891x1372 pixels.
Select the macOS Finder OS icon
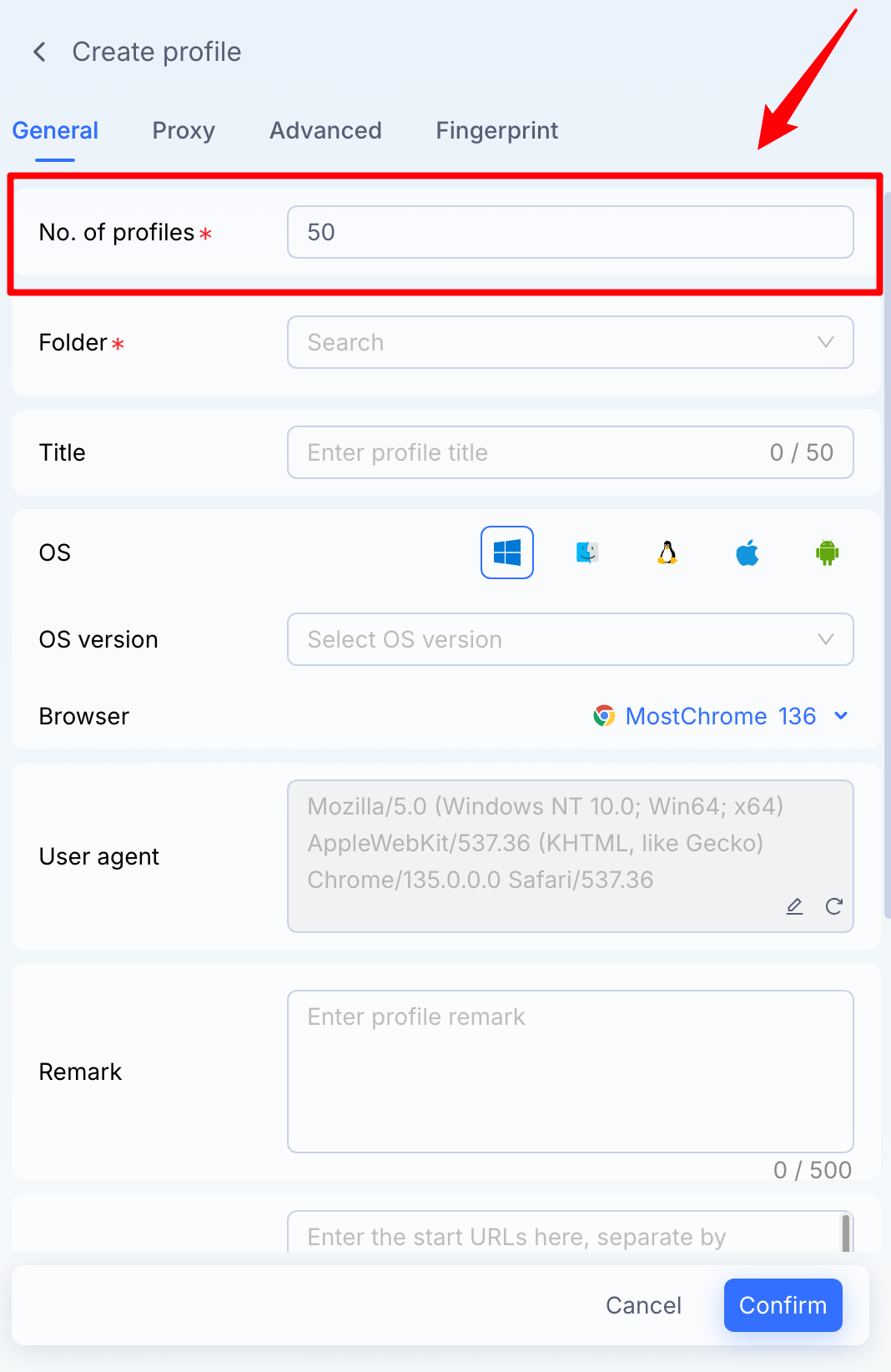tap(587, 552)
